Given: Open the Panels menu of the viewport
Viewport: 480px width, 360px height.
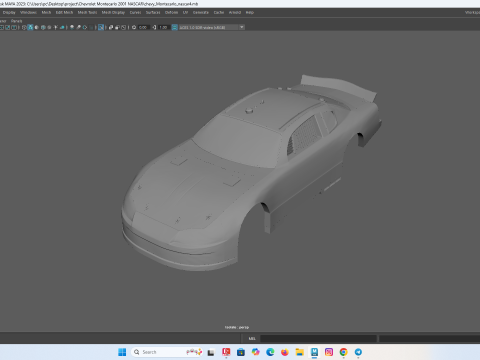Looking at the screenshot, I should 16,21.
